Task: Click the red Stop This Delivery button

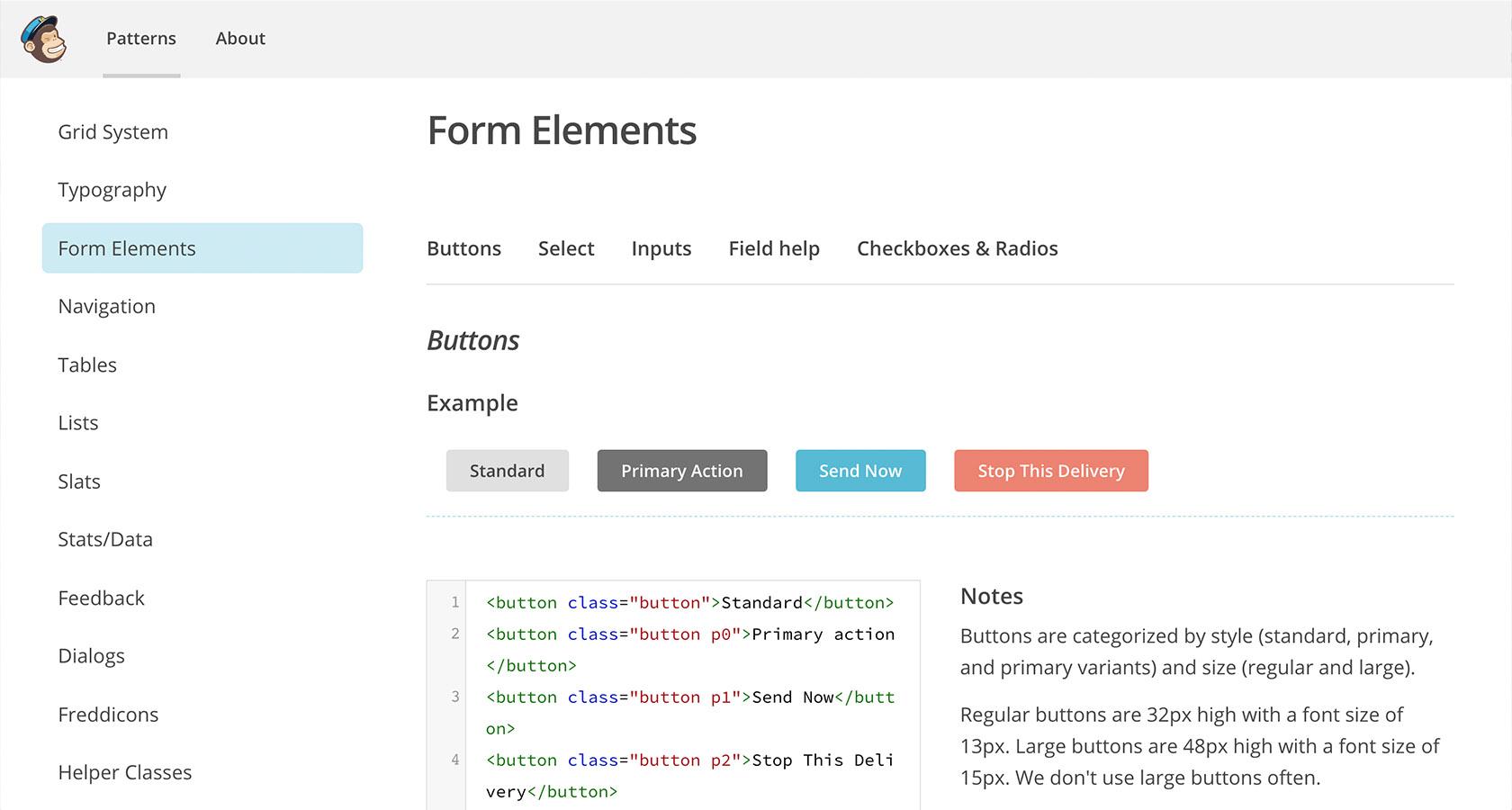Action: point(1051,471)
